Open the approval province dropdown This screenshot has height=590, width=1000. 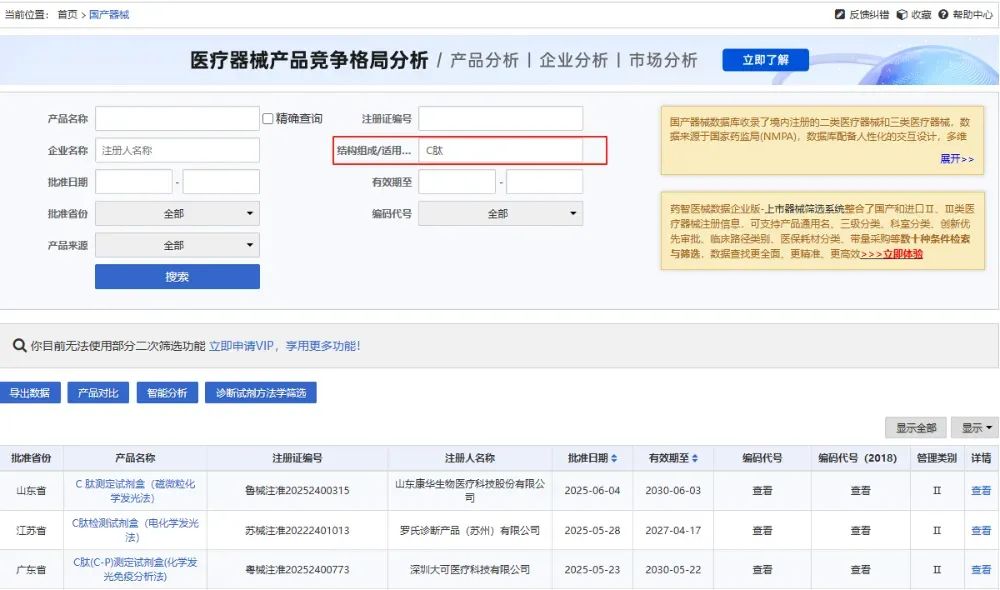(177, 213)
